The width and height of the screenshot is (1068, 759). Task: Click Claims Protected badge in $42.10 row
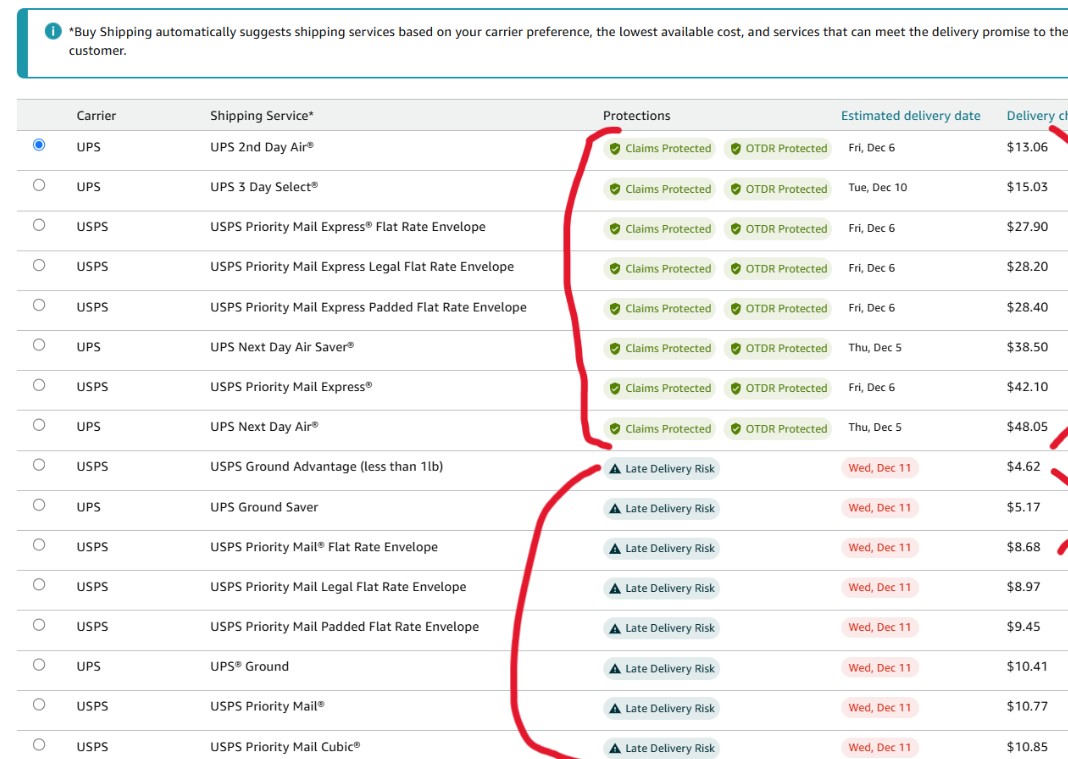tap(659, 388)
